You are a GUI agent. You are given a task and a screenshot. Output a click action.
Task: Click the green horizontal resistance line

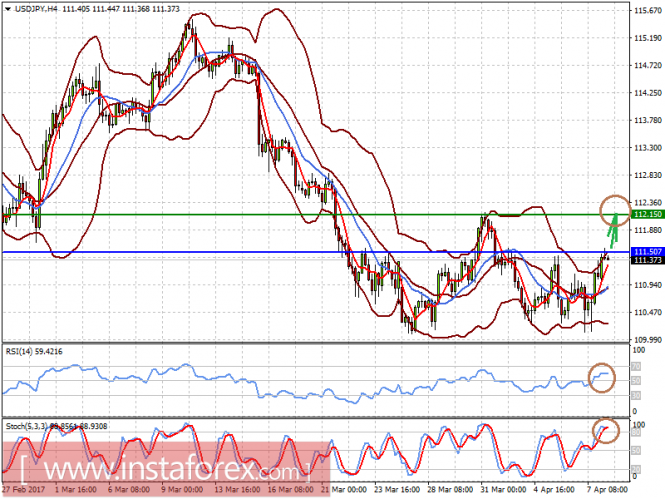[316, 215]
